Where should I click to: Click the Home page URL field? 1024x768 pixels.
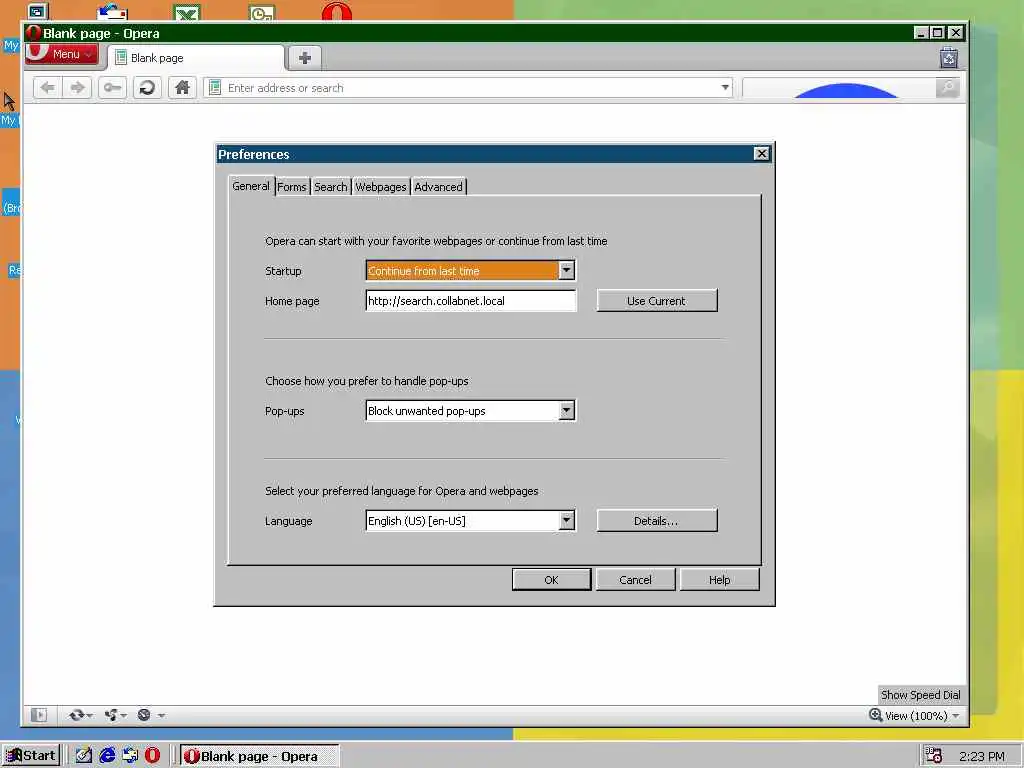point(470,300)
